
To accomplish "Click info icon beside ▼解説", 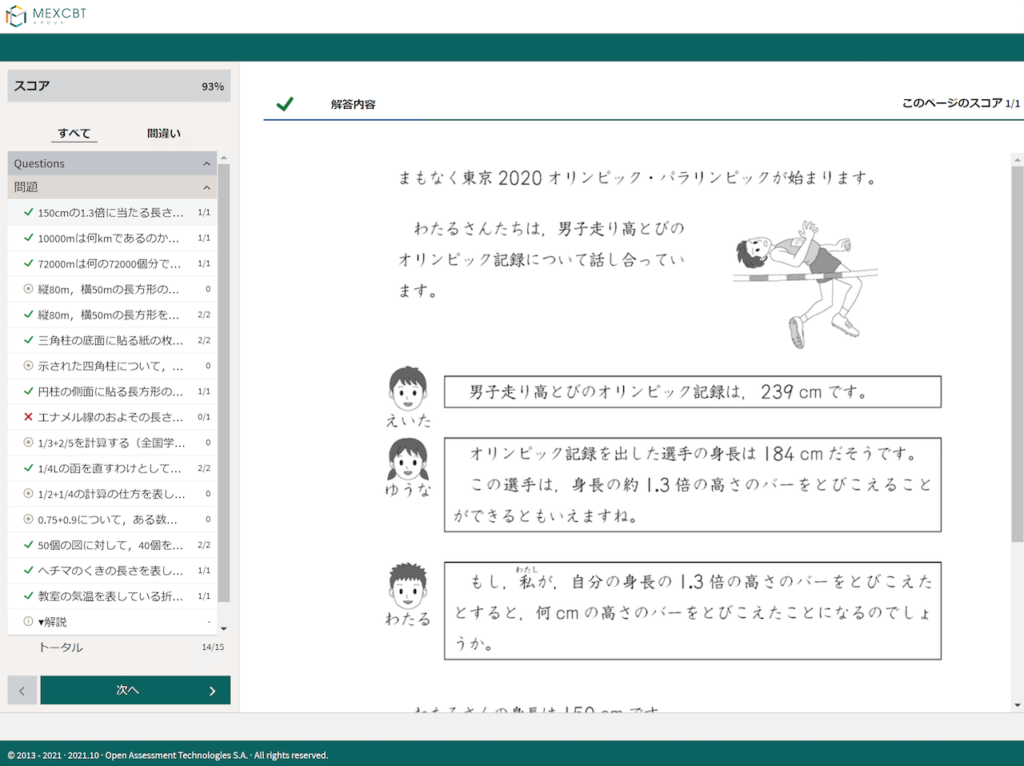I will coord(28,621).
